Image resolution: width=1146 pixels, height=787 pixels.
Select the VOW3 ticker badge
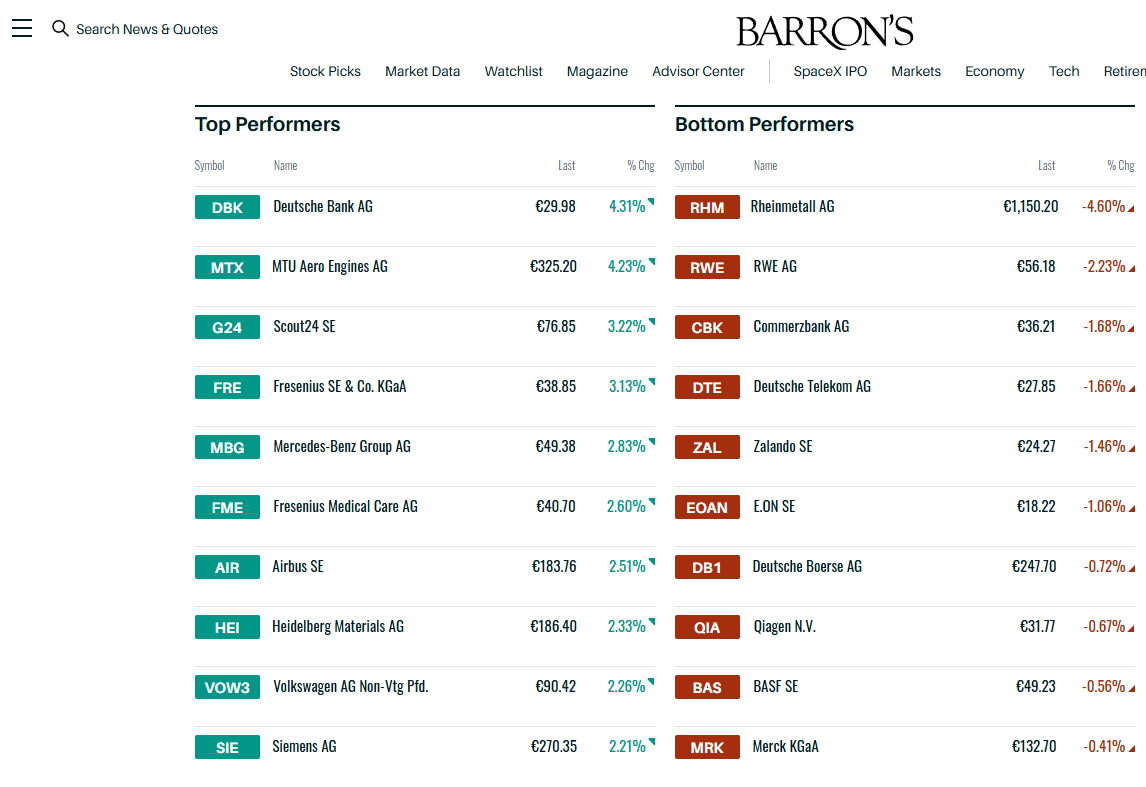(x=227, y=688)
